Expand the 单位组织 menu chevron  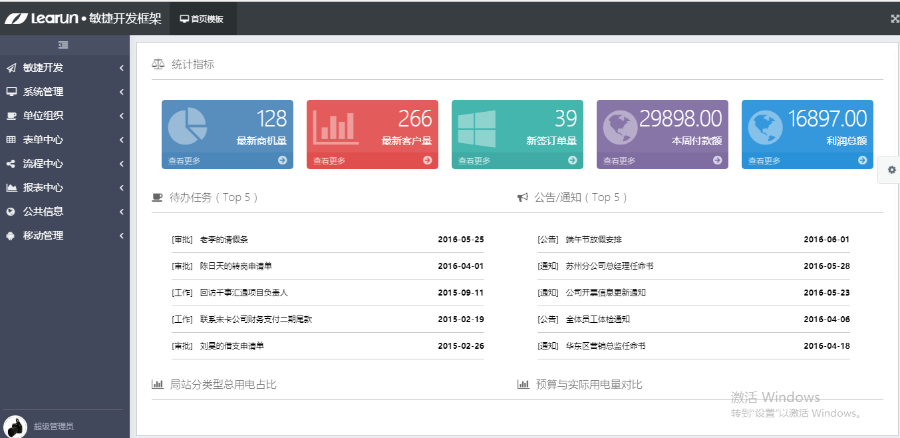click(122, 116)
